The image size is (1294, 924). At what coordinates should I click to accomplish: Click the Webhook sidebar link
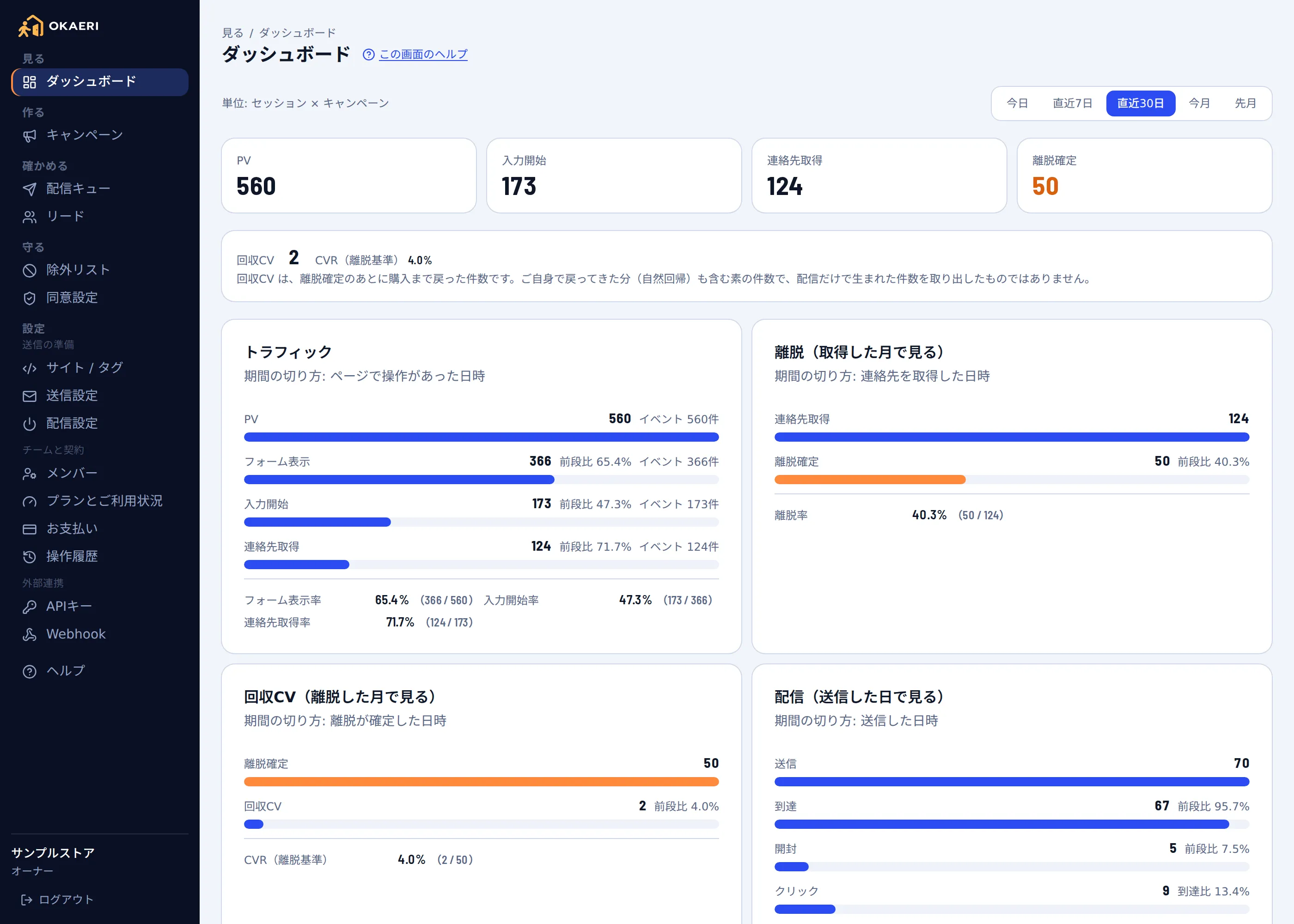[99, 634]
